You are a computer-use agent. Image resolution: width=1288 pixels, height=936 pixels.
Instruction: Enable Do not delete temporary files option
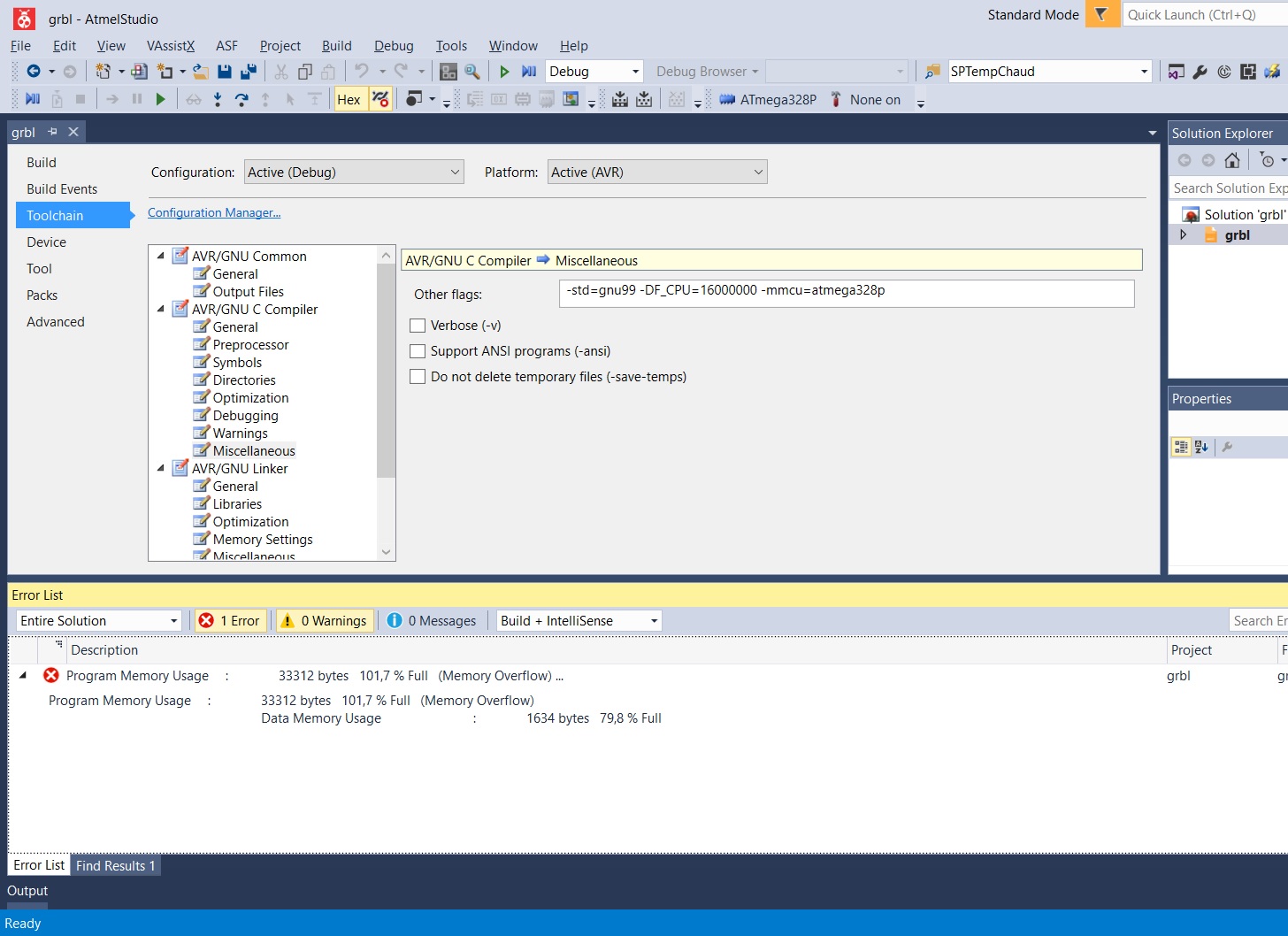417,376
